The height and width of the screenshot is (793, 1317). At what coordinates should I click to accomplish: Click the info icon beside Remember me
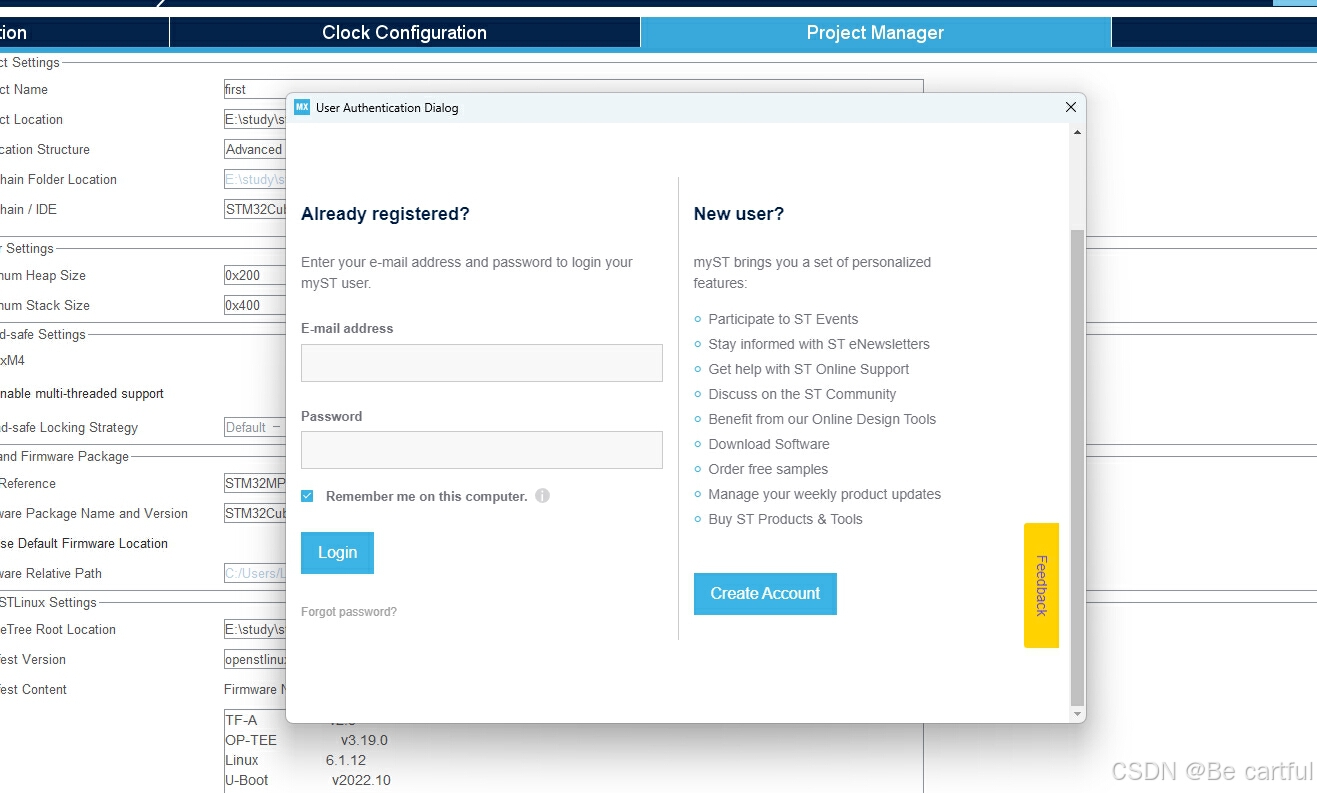[542, 496]
